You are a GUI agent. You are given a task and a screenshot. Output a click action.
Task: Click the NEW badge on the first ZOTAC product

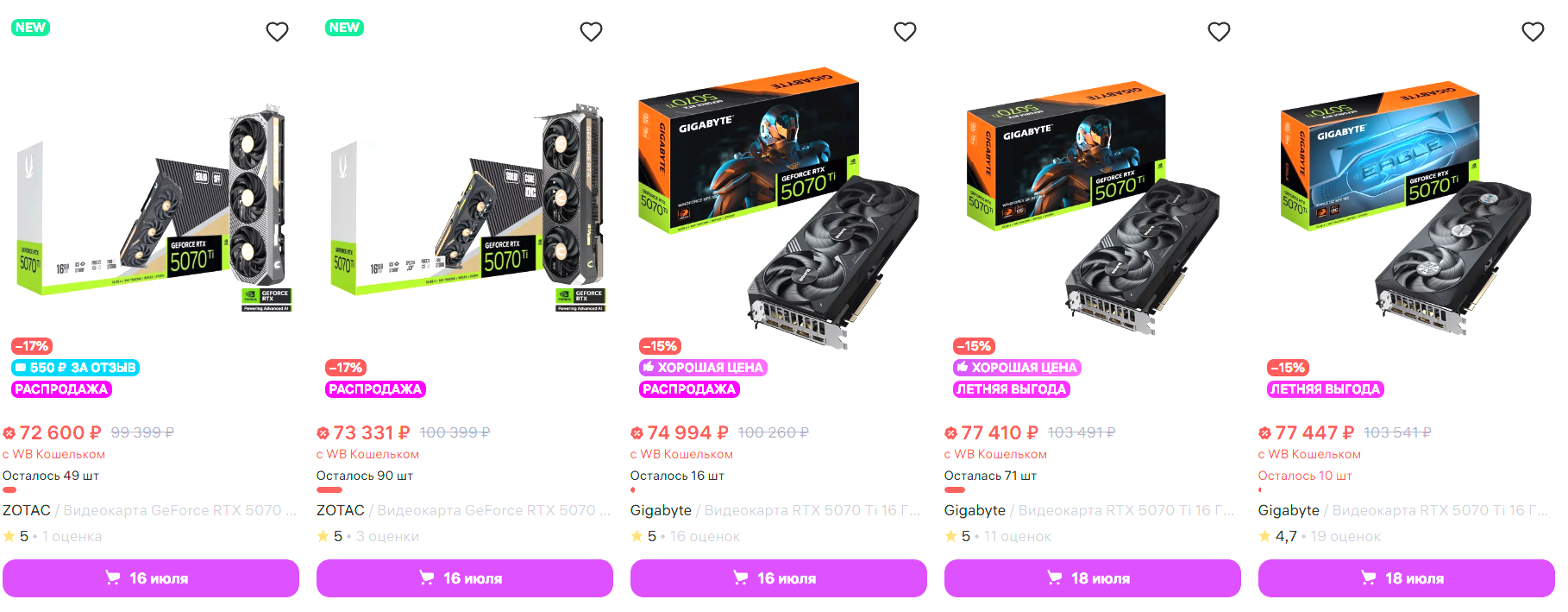point(30,28)
